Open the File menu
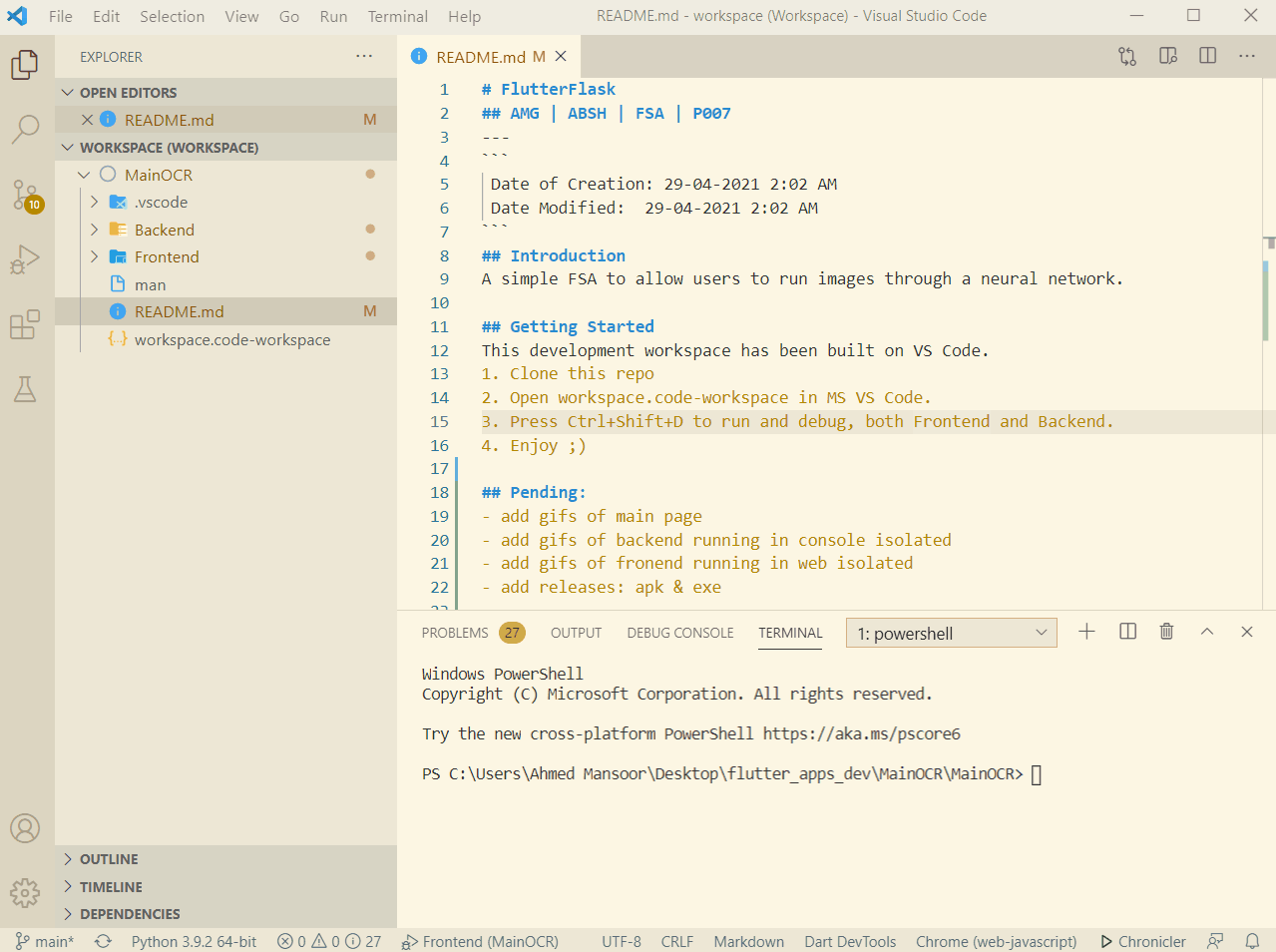This screenshot has width=1276, height=952. [61, 16]
